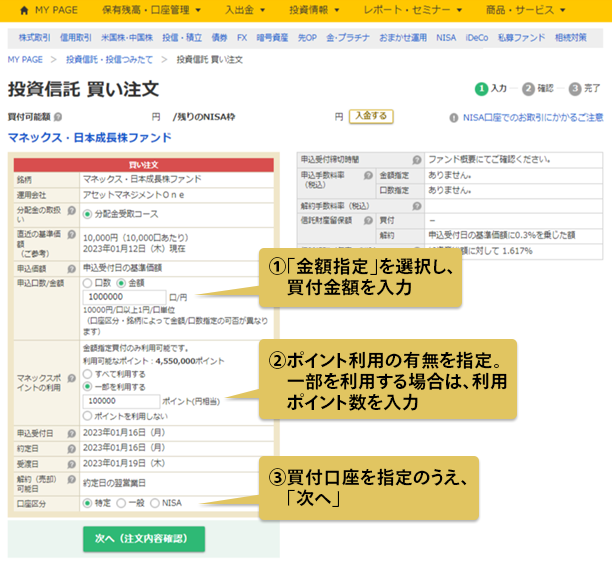Click help icon next to 申込手数料率

[x=371, y=174]
